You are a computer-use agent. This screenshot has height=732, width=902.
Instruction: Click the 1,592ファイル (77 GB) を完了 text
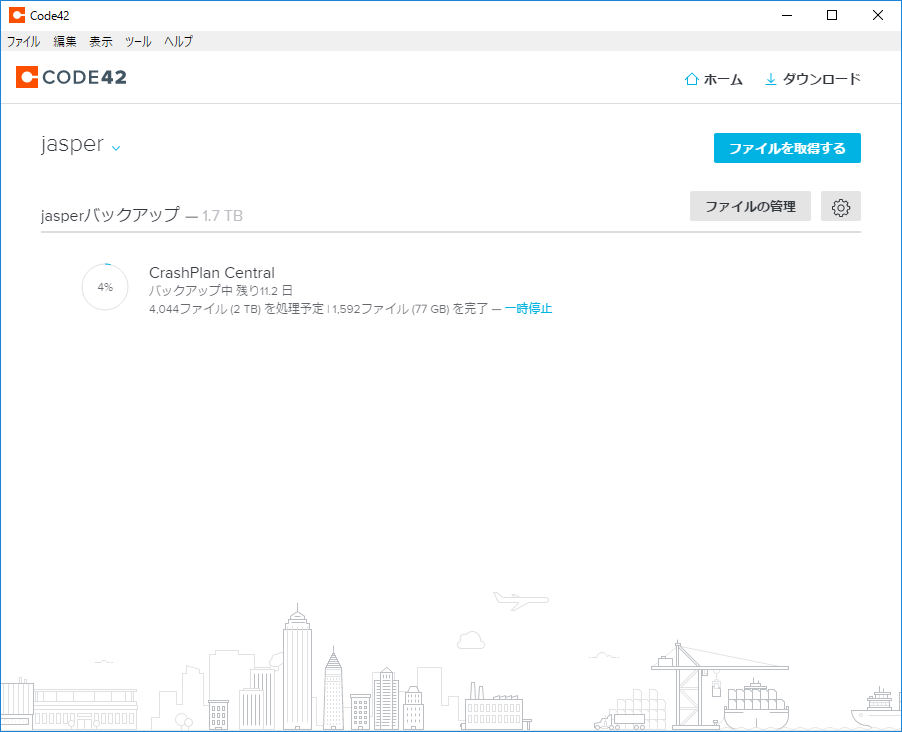click(410, 309)
